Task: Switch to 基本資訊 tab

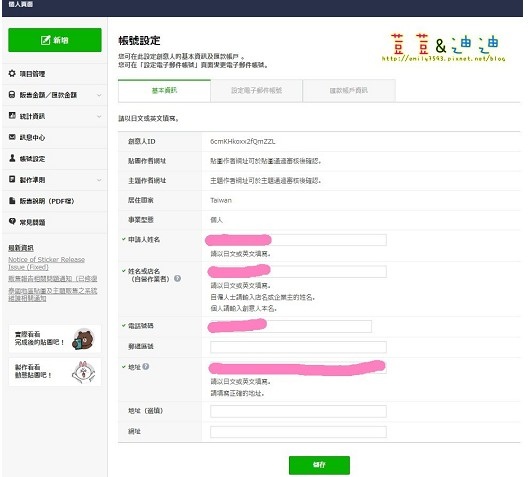Action: tap(164, 90)
